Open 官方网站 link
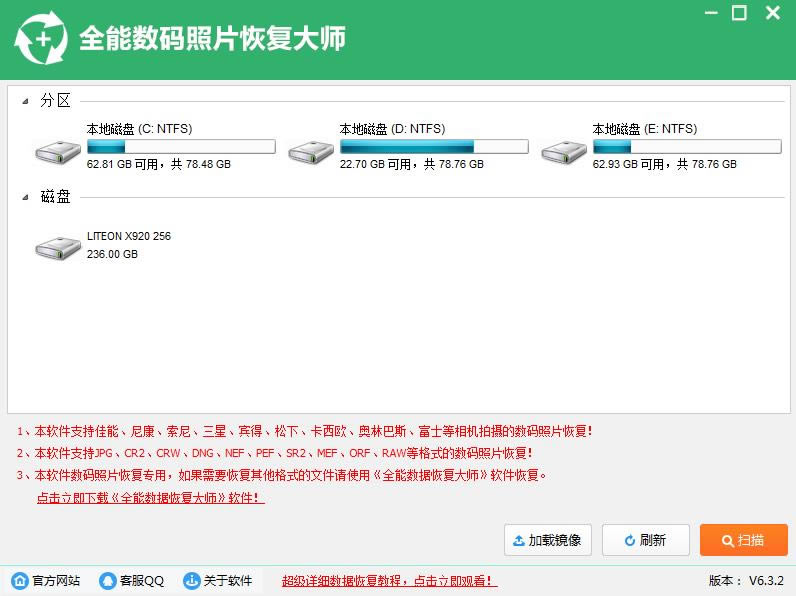Image resolution: width=796 pixels, height=596 pixels. click(x=56, y=581)
